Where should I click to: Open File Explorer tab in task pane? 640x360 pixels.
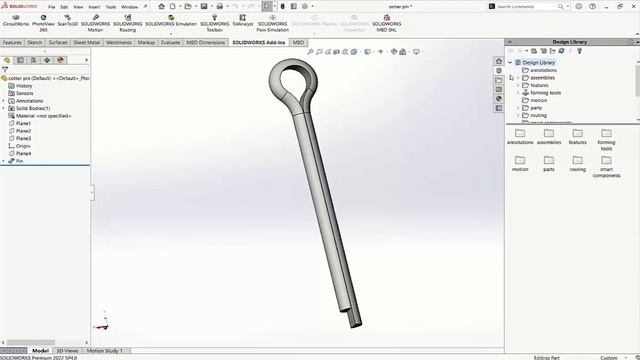499,80
